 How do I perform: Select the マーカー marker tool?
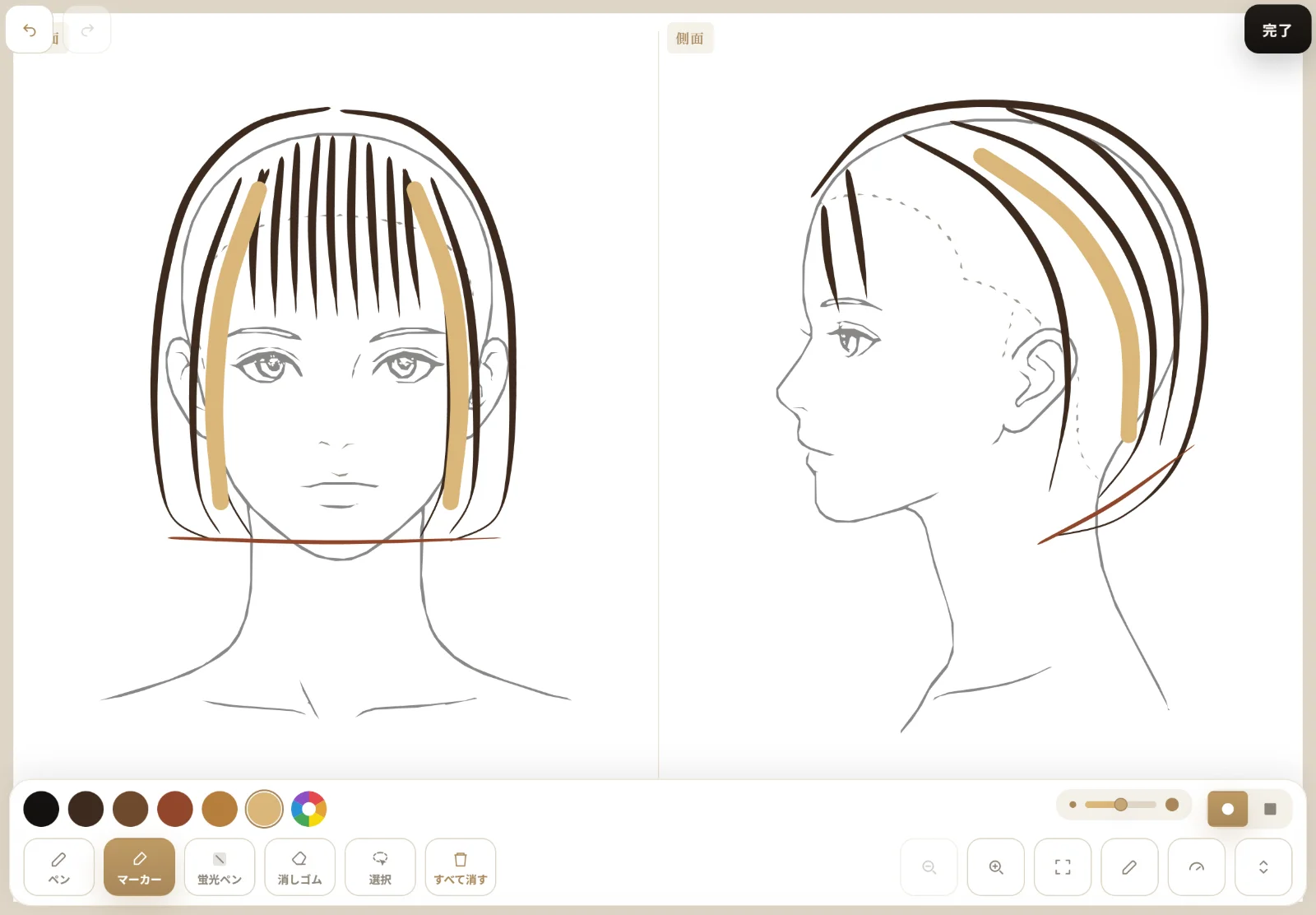pos(139,867)
